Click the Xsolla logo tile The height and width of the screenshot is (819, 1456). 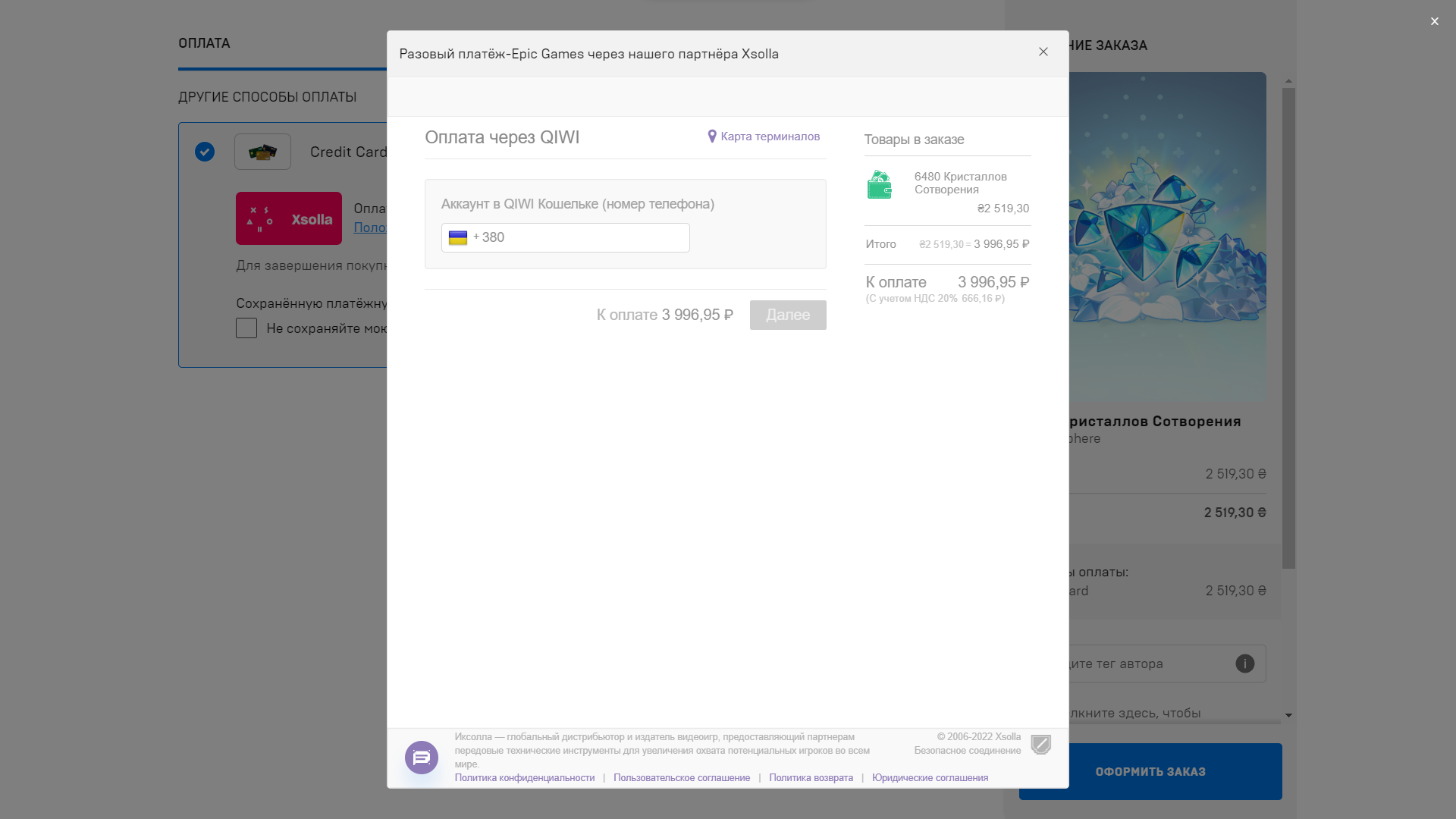[x=289, y=218]
